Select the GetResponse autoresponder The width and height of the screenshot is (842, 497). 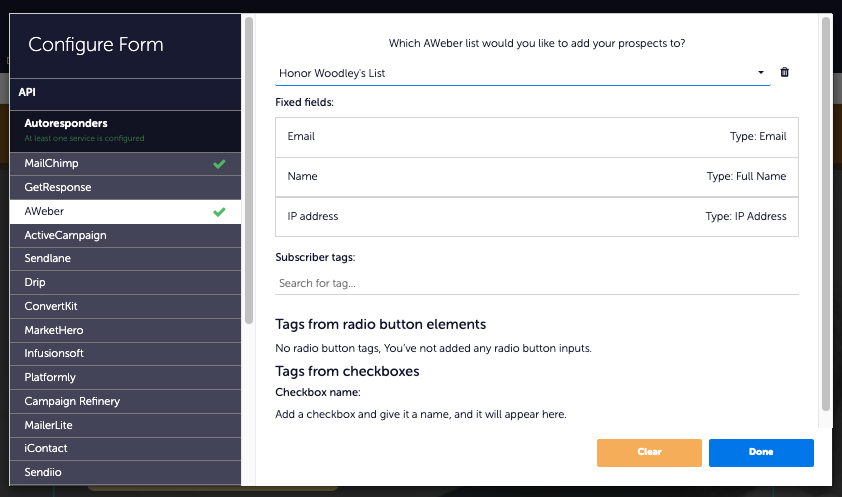[x=58, y=187]
